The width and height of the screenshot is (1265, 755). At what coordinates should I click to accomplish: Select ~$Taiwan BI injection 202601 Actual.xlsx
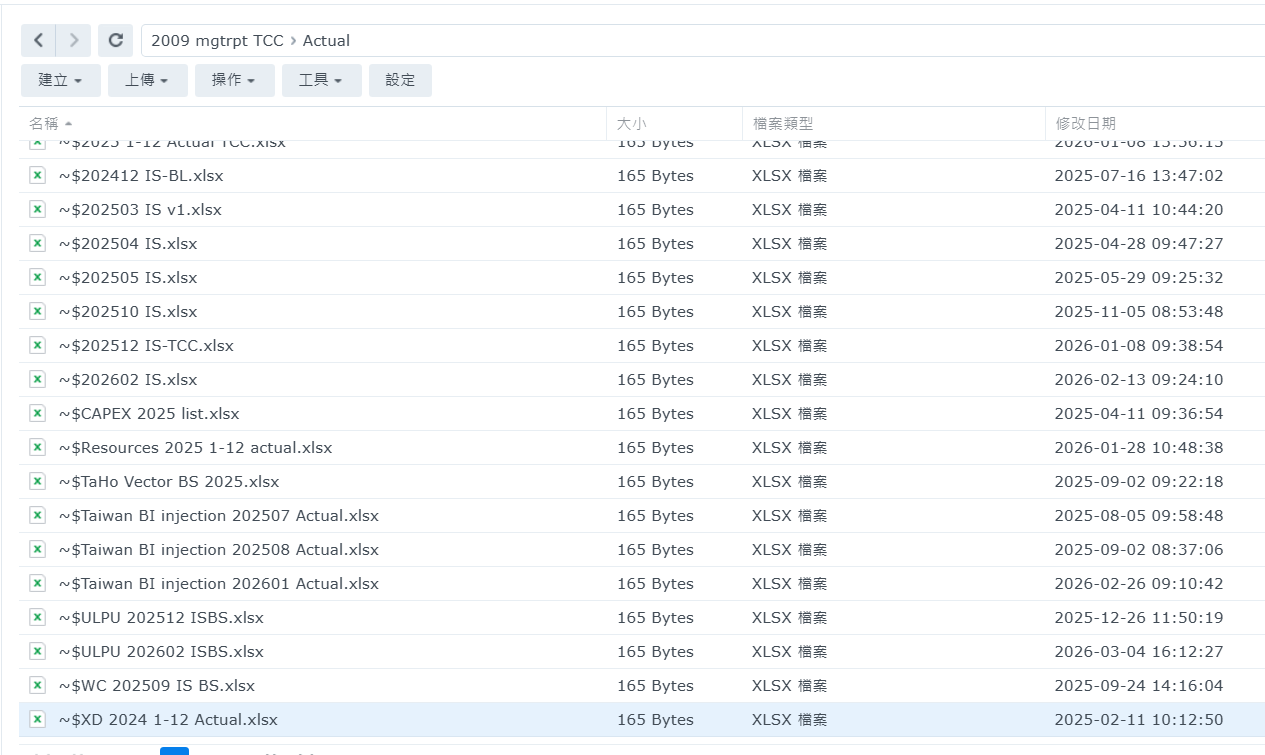click(218, 584)
